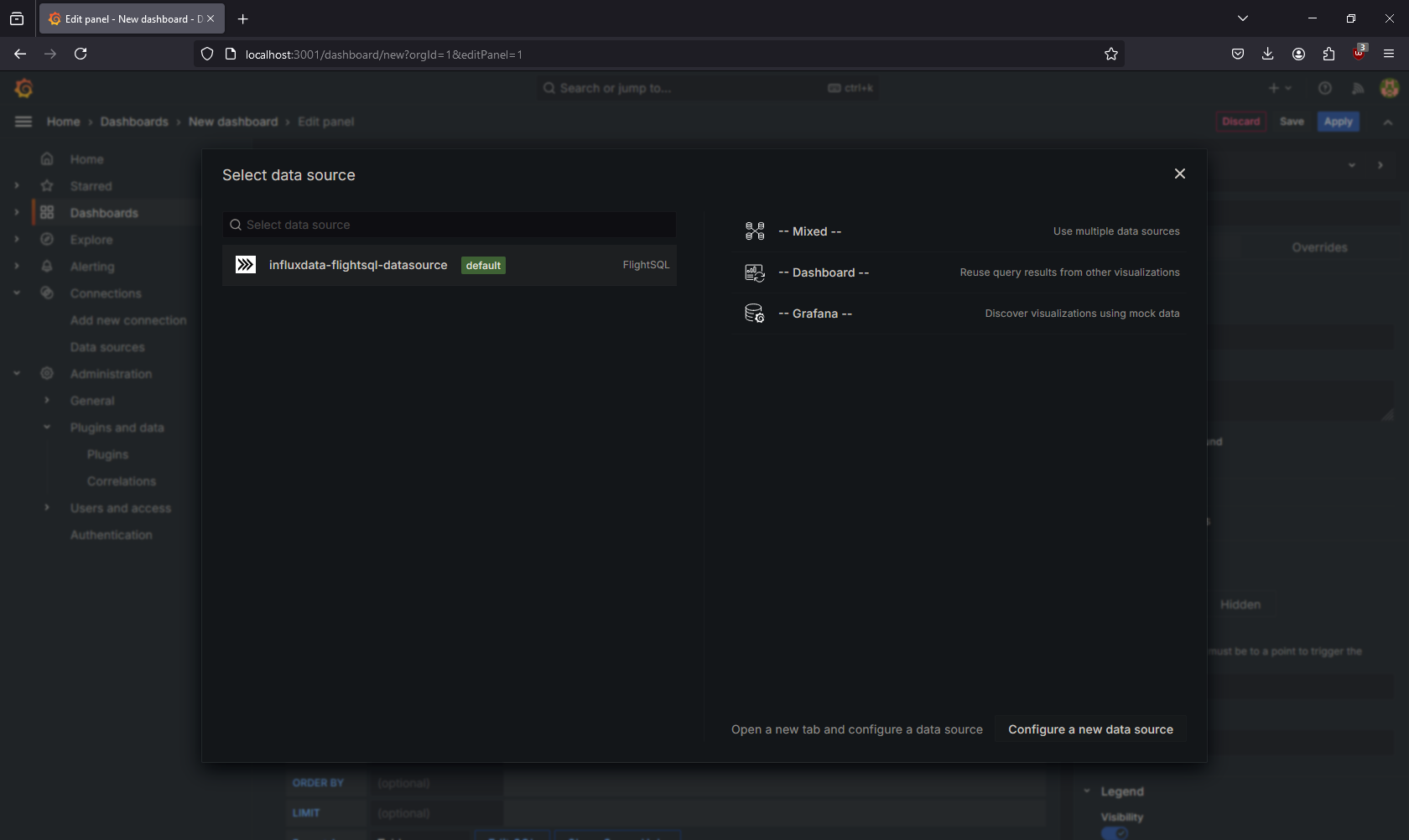Toggle the Legend Visibility switch

[1114, 832]
